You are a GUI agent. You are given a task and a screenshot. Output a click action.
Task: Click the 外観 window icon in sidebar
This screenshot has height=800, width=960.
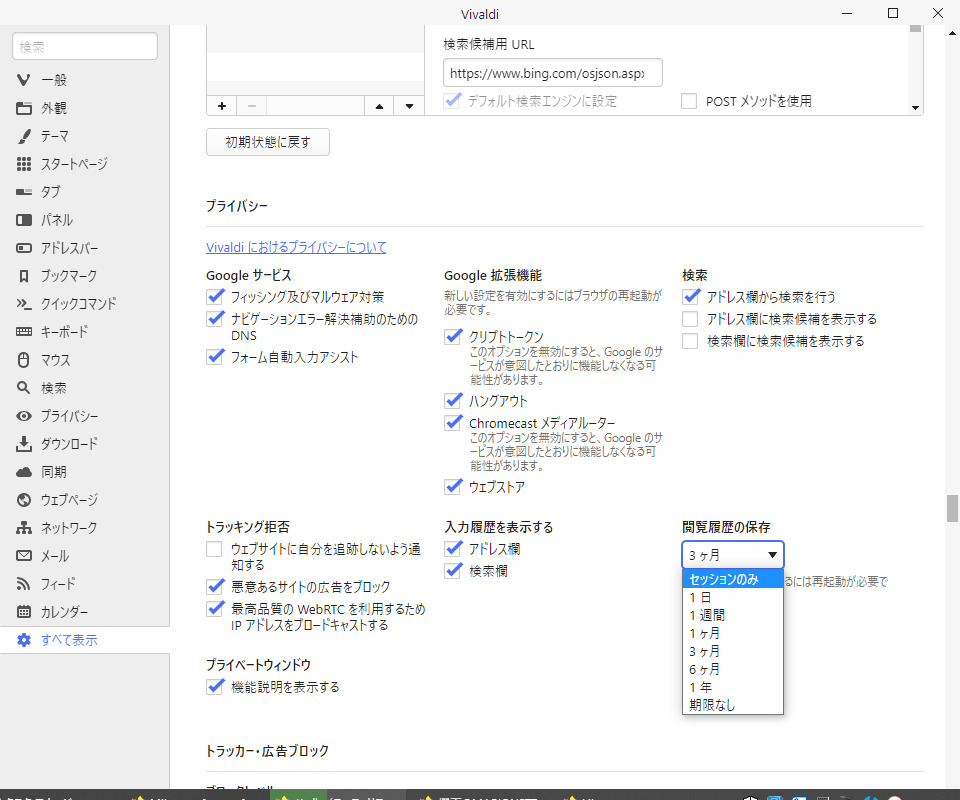coord(24,108)
